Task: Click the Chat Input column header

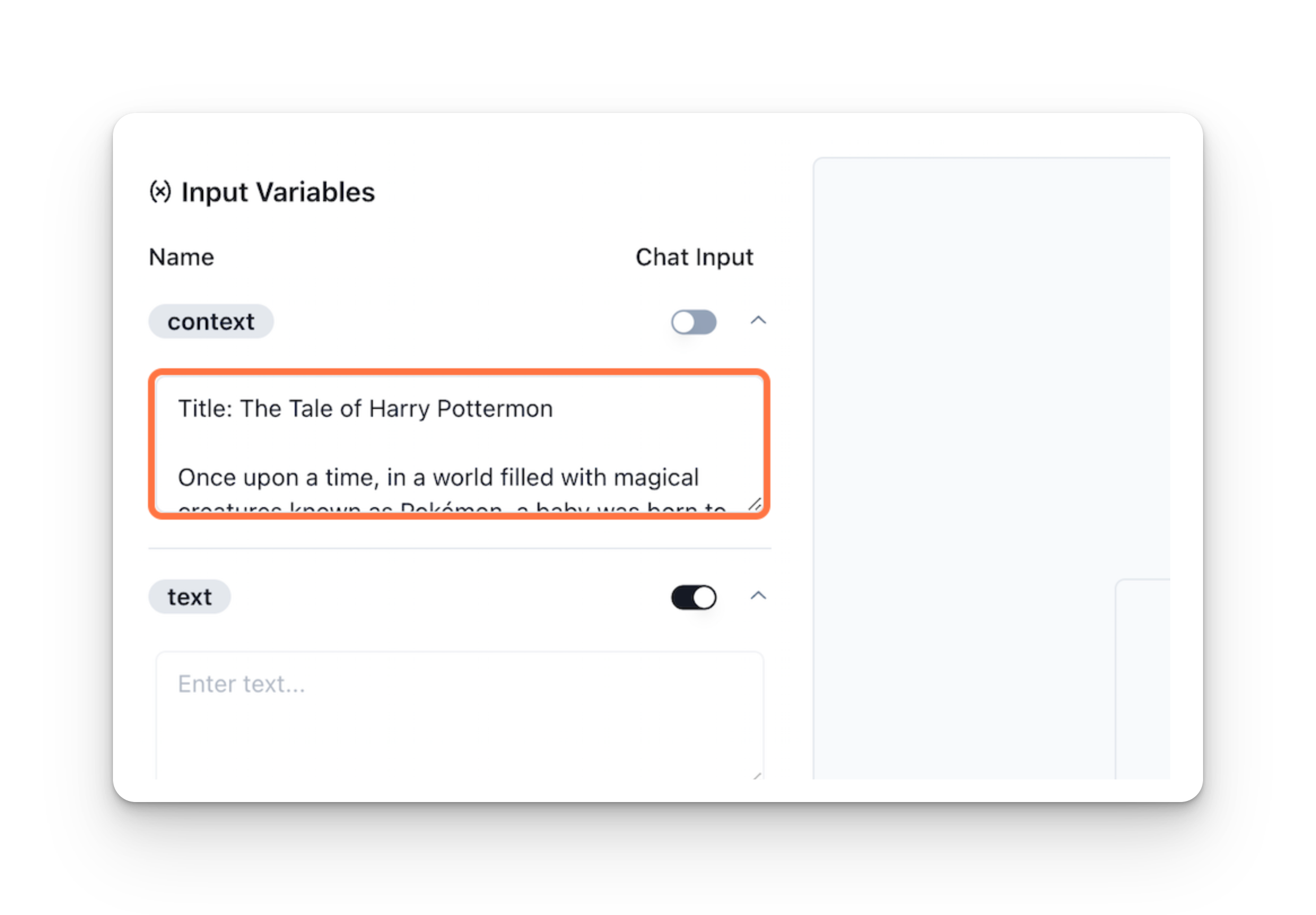Action: [694, 258]
